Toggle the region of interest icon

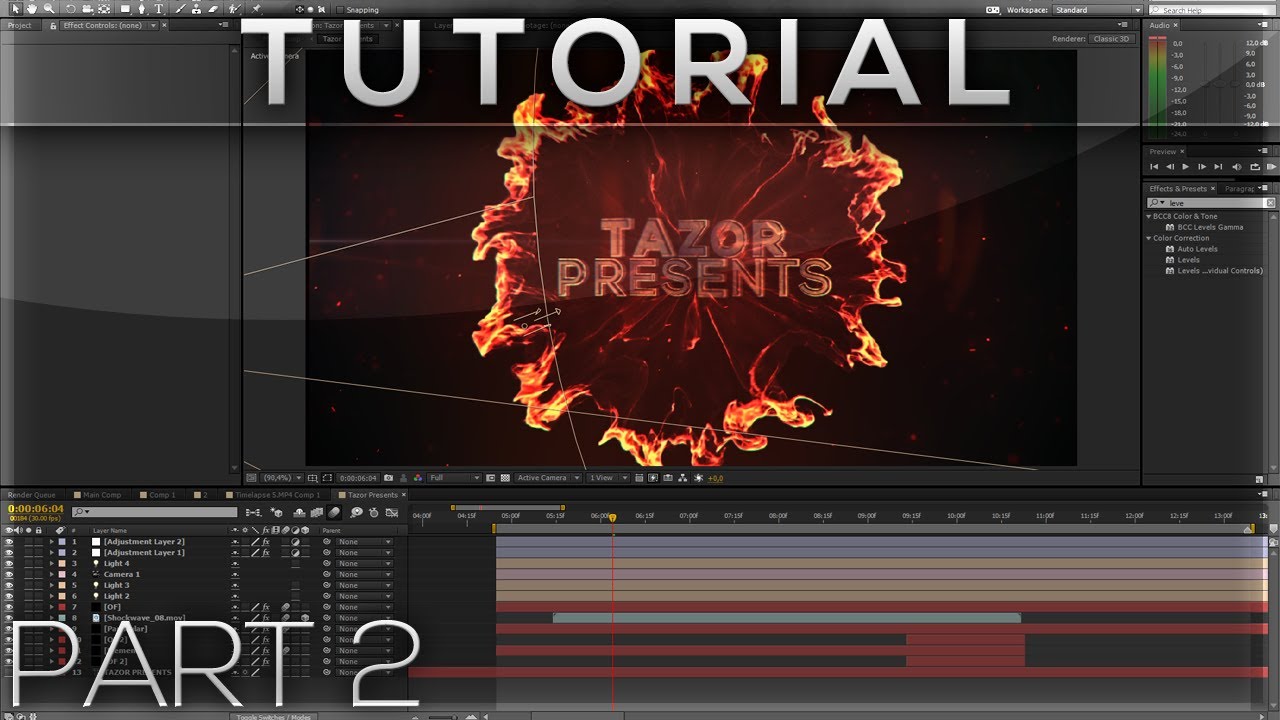(490, 478)
